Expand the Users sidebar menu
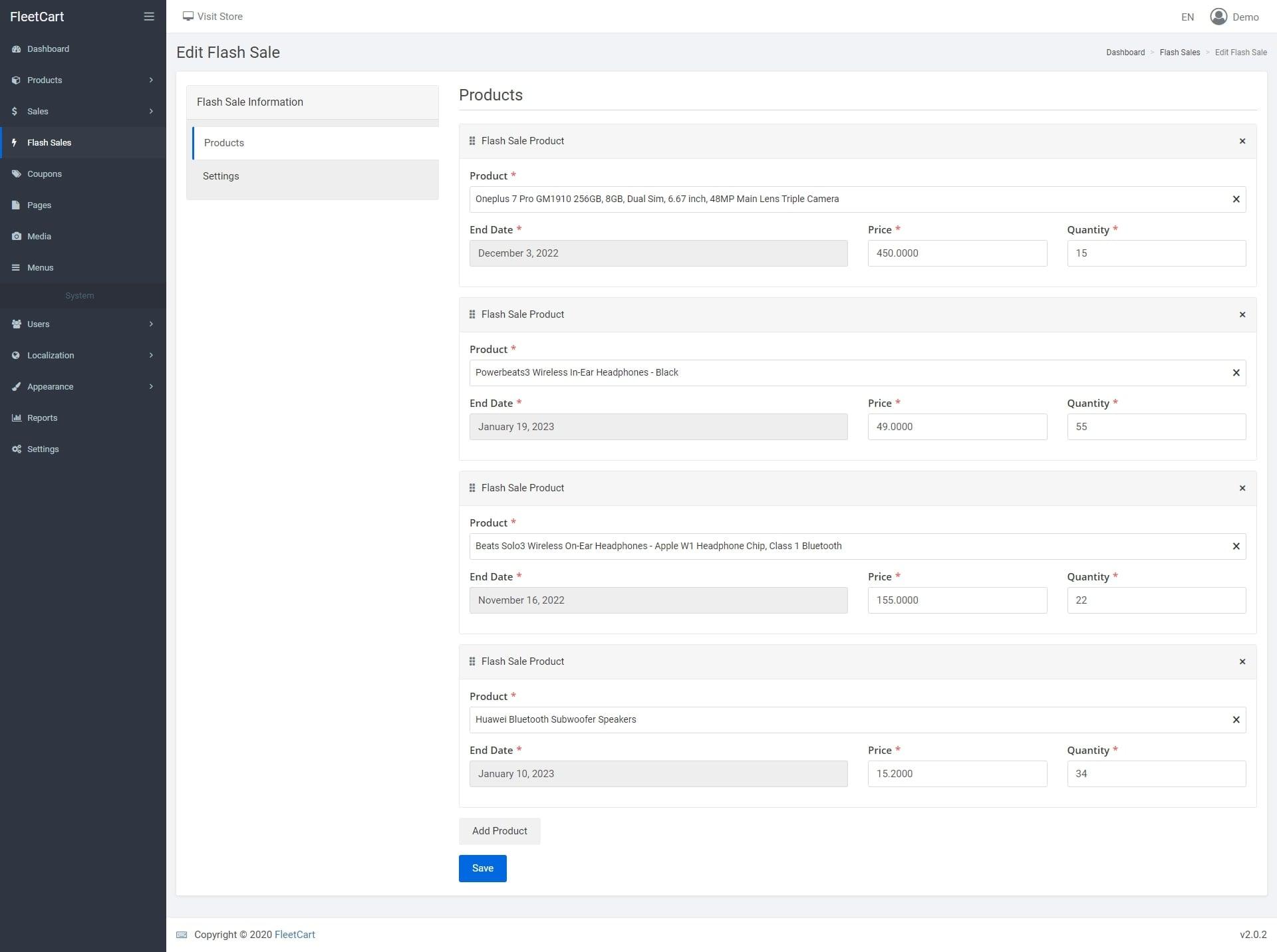 pyautogui.click(x=37, y=324)
